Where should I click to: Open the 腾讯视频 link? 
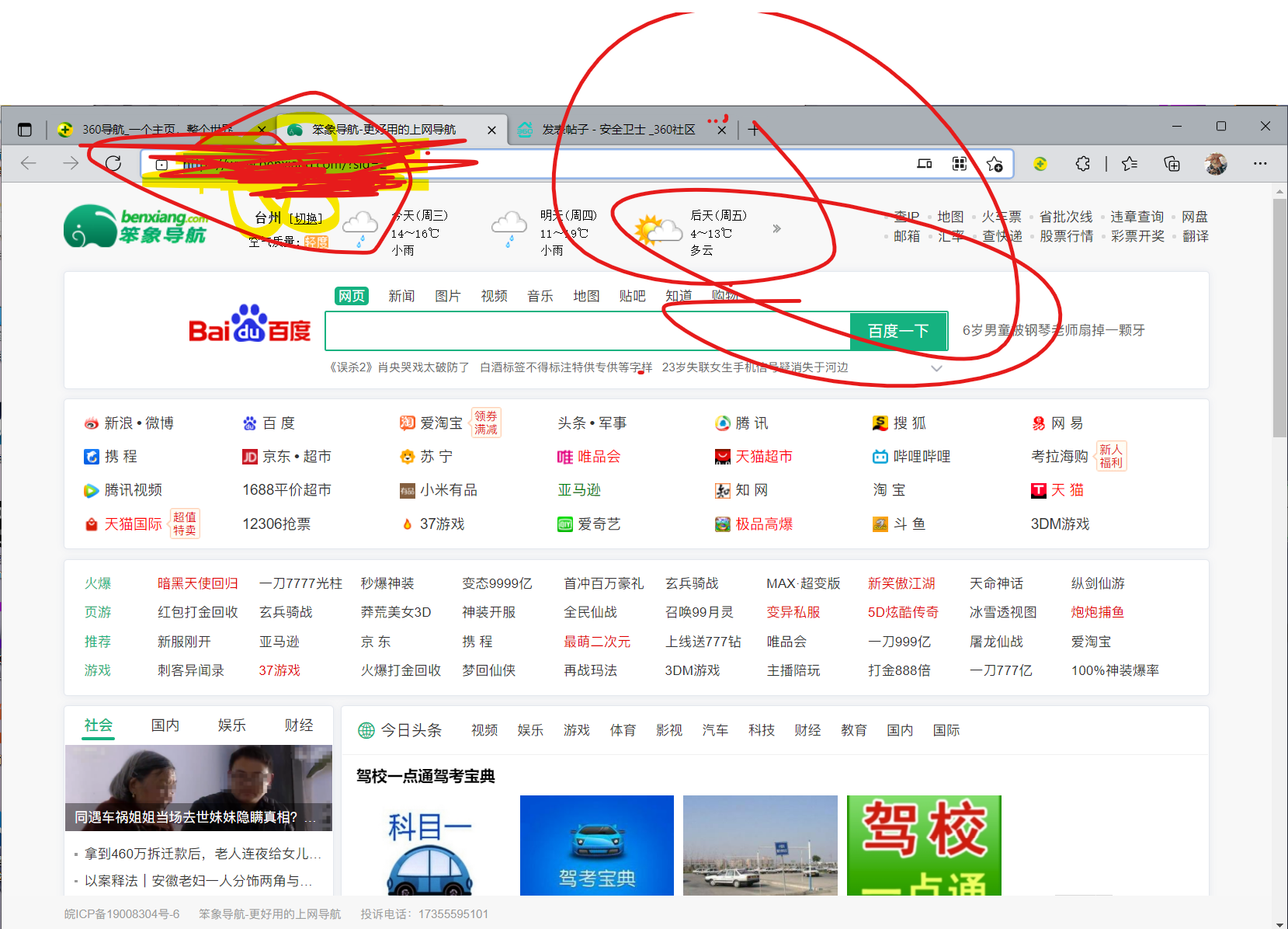123,490
